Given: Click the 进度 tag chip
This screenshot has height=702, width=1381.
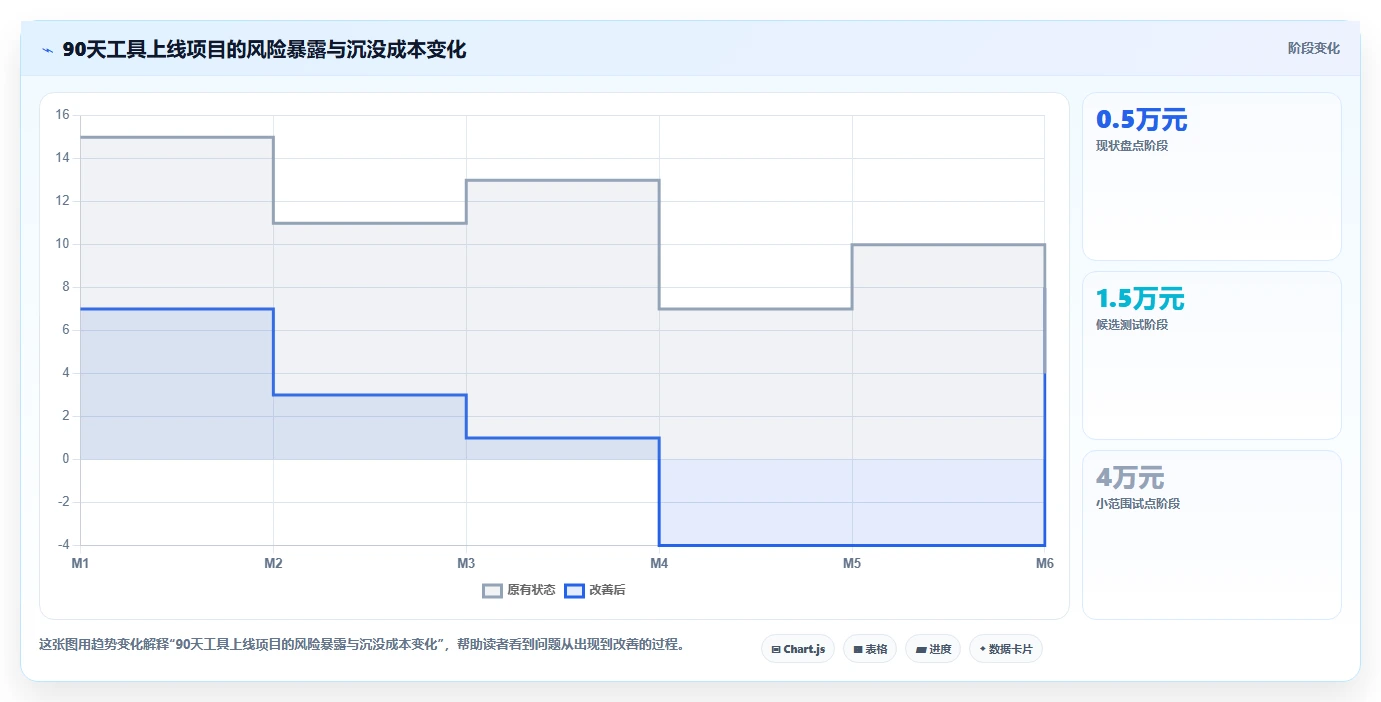Looking at the screenshot, I should pos(933,649).
